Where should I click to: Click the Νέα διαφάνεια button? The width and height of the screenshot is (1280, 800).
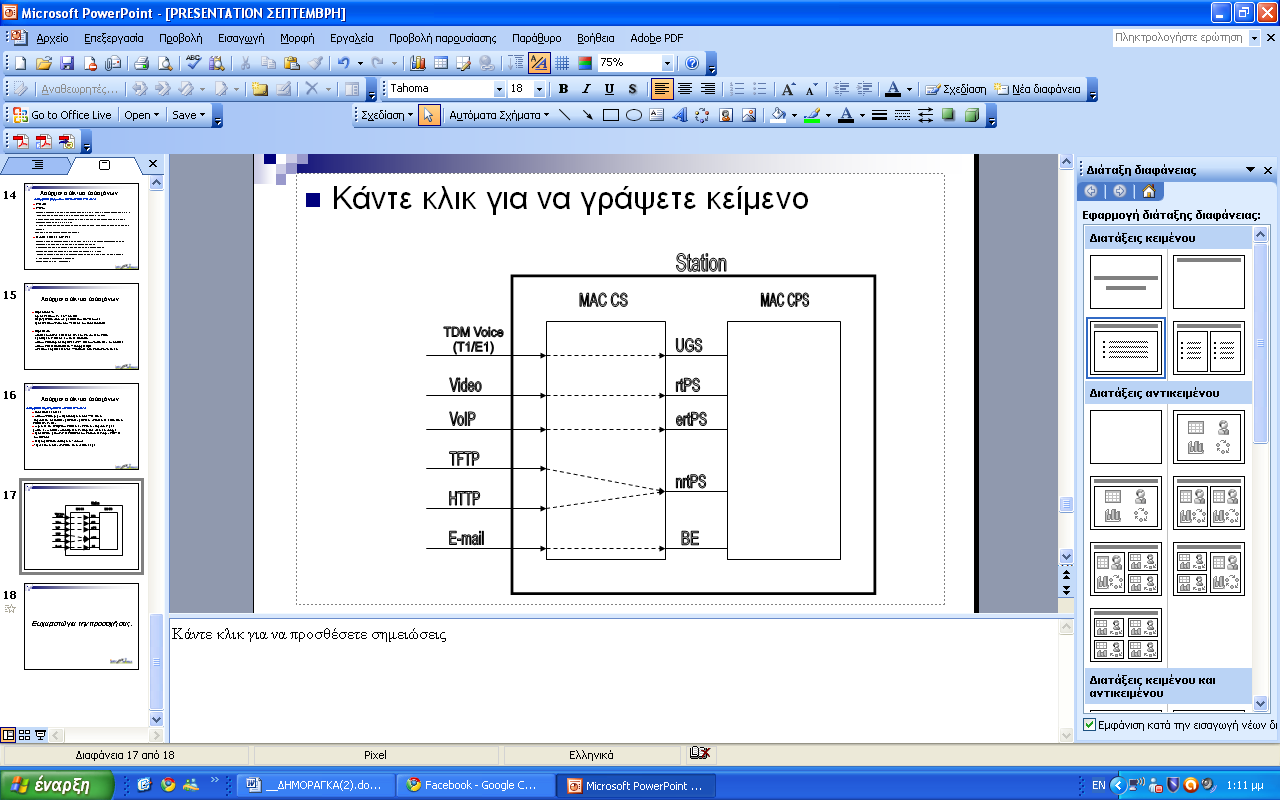coord(1037,89)
